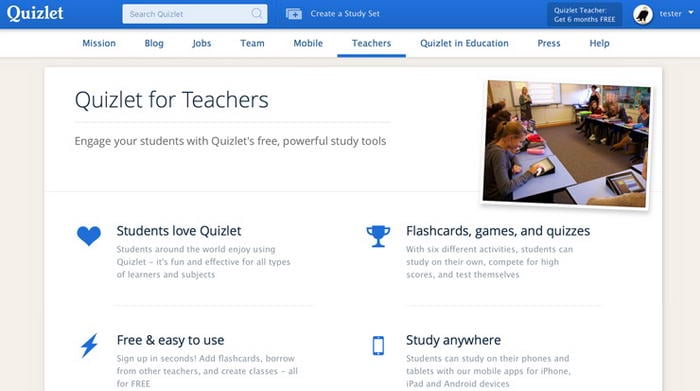The image size is (700, 391).
Task: Click the Sign up in seconds paragraph
Action: click(207, 371)
